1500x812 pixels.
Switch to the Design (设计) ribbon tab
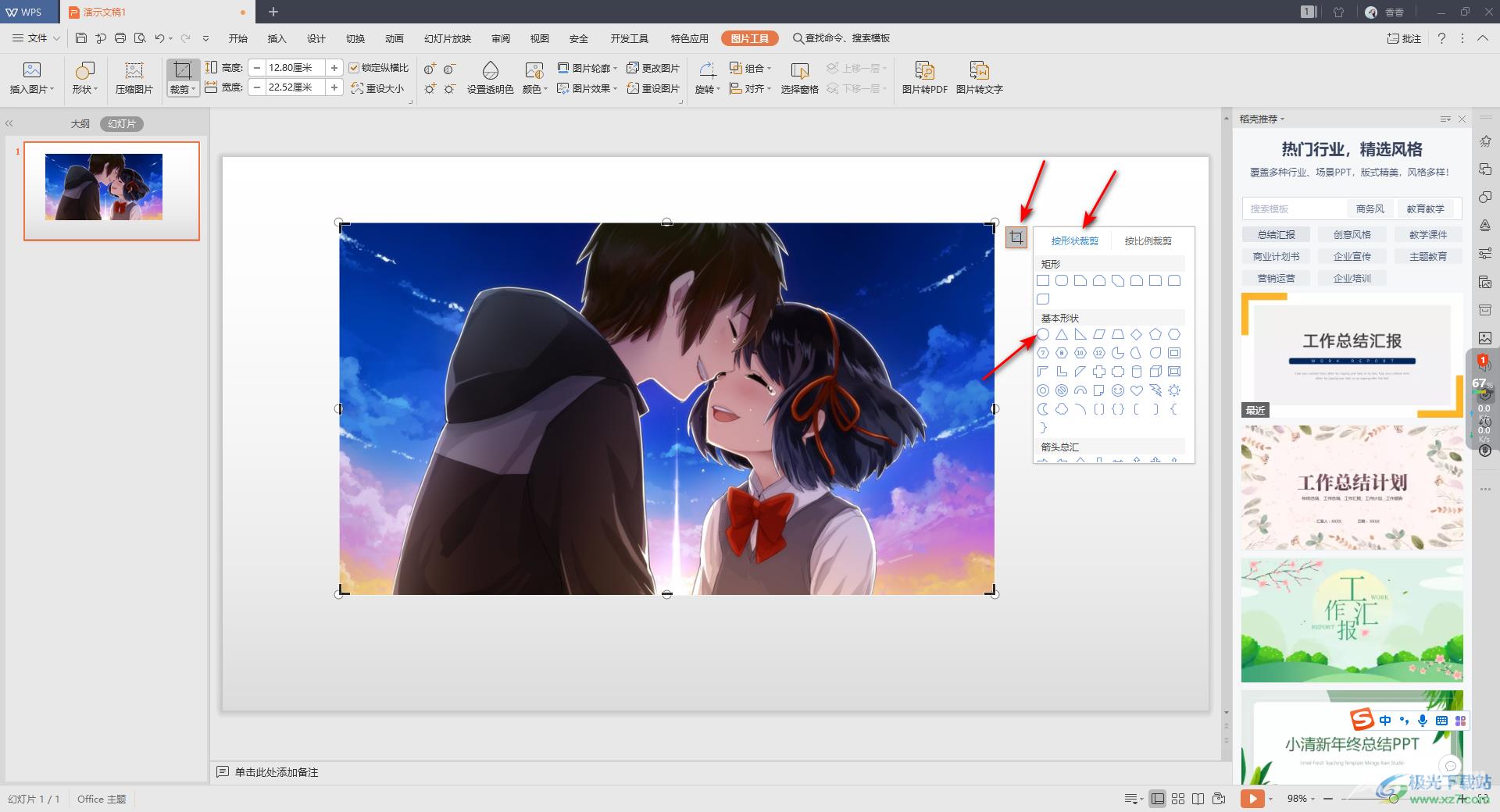click(316, 38)
